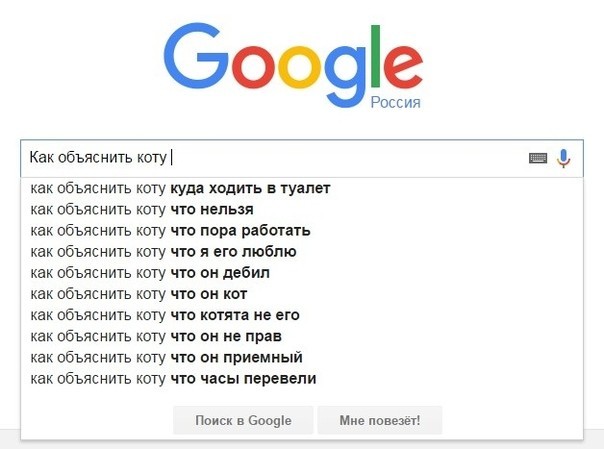Pick suggestion 'что я его люблю'

[302, 252]
